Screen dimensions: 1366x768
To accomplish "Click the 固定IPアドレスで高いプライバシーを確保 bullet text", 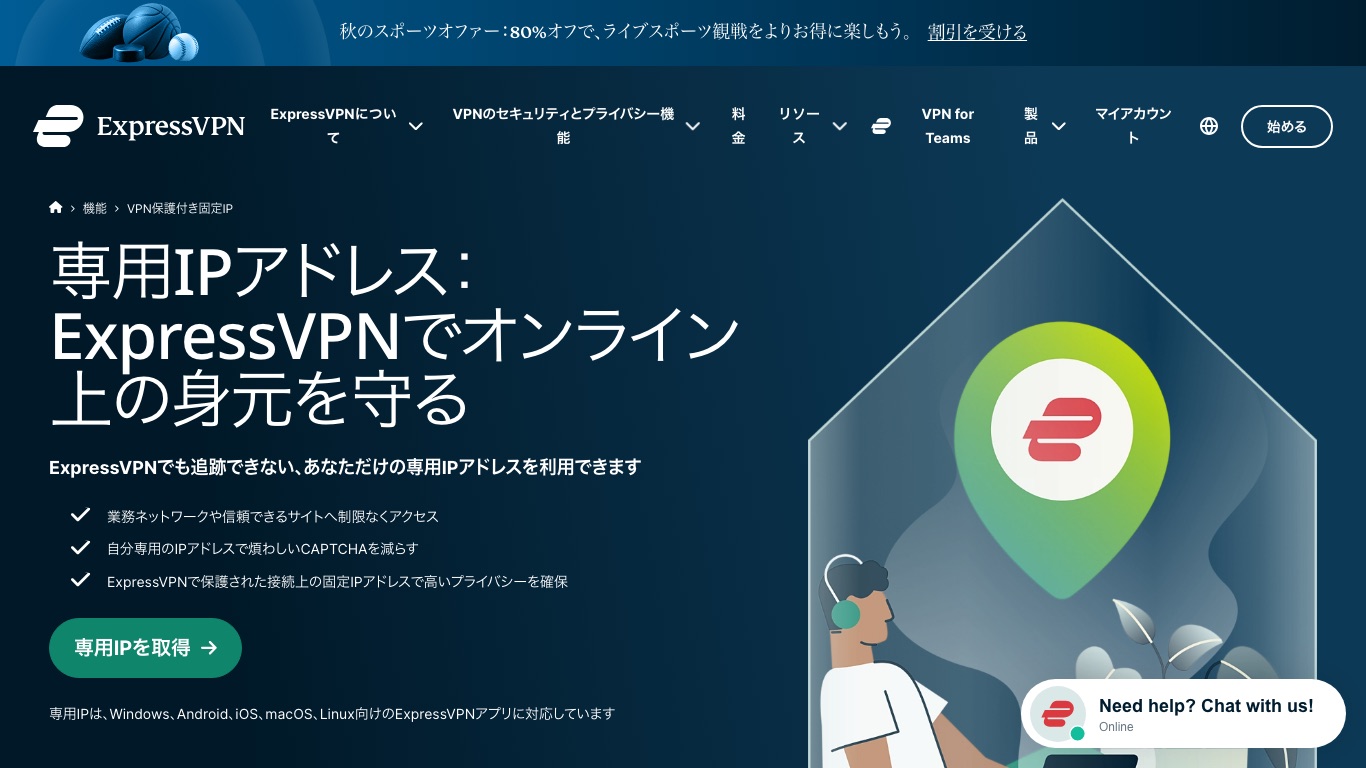I will (337, 581).
